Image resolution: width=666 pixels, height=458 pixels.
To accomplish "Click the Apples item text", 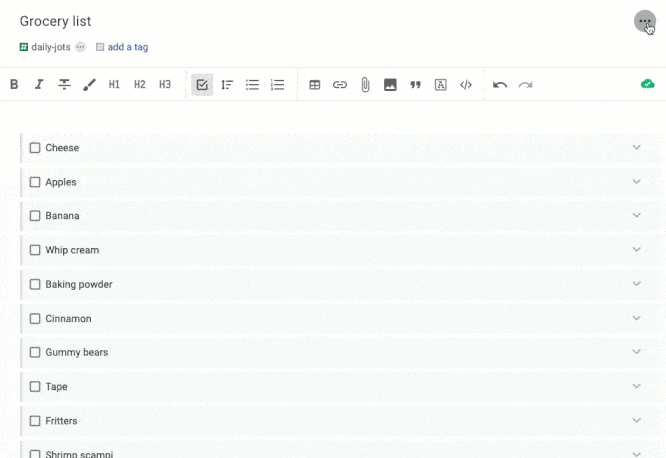I will tap(61, 182).
